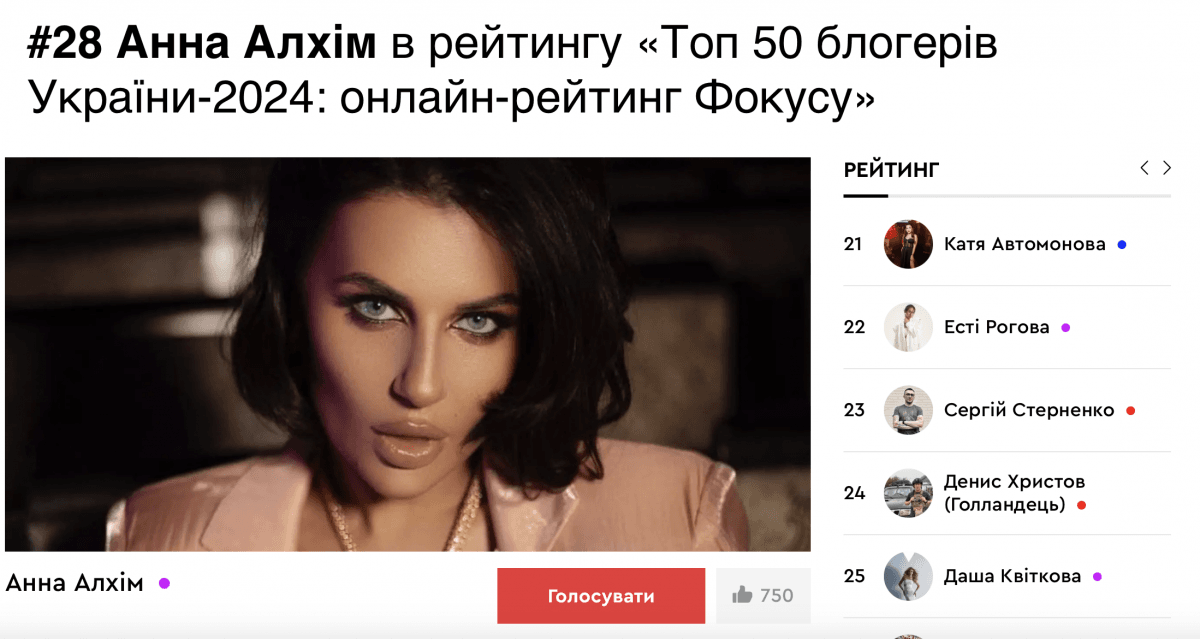
Task: Click the blue dot beside Катя Автомонова
Action: tap(1121, 245)
